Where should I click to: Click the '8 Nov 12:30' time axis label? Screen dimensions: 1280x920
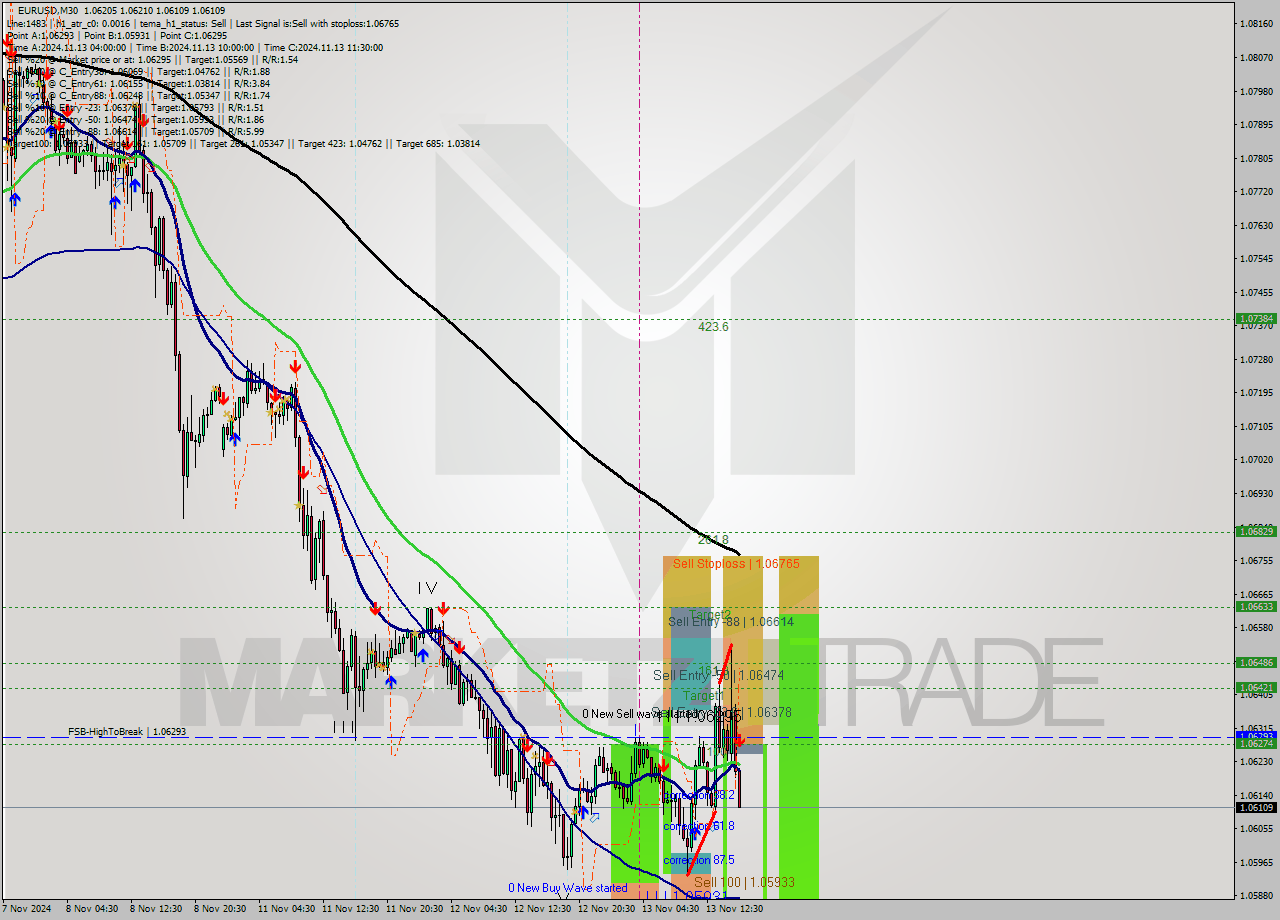tap(155, 909)
